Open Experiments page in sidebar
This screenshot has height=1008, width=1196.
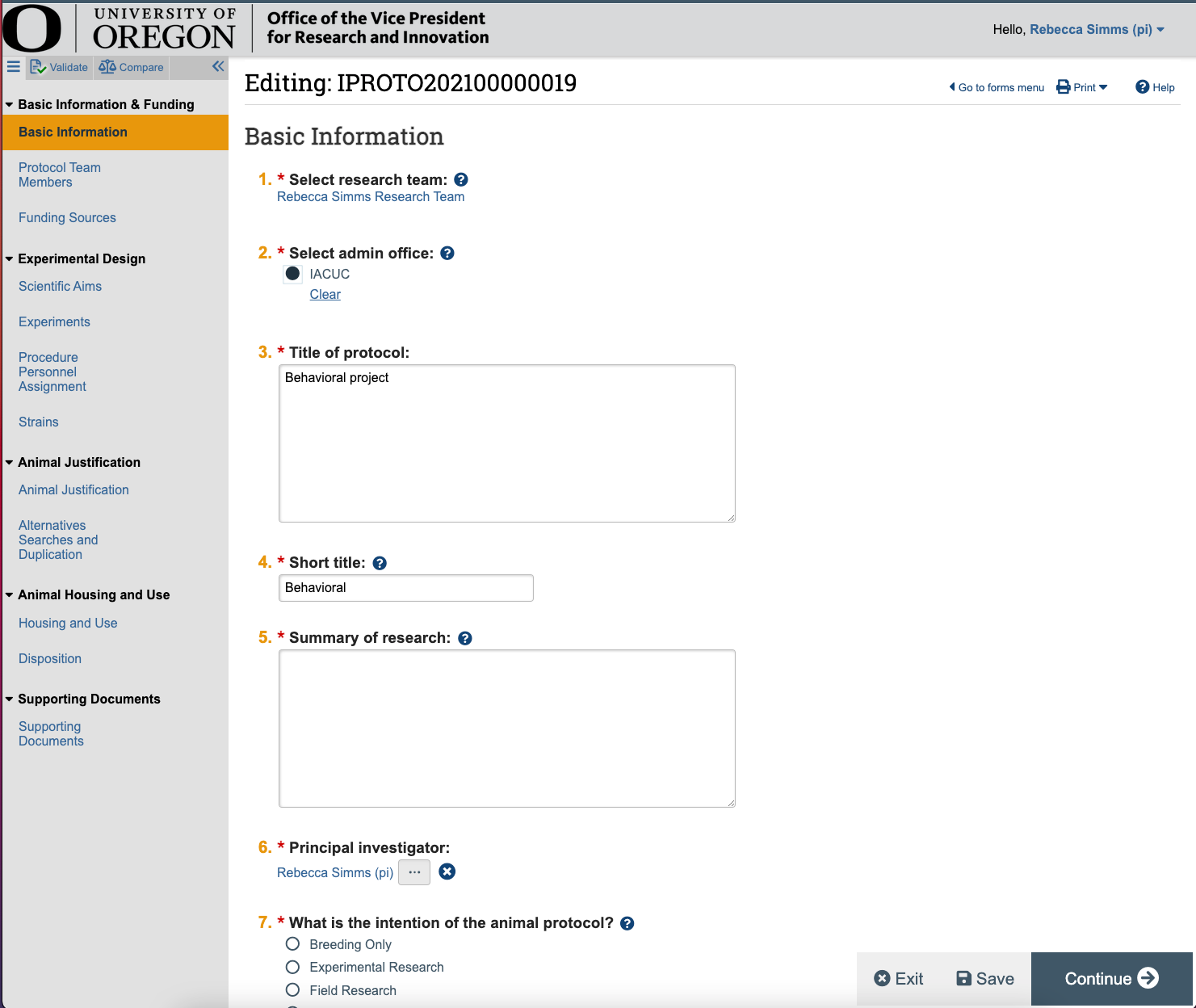point(54,322)
